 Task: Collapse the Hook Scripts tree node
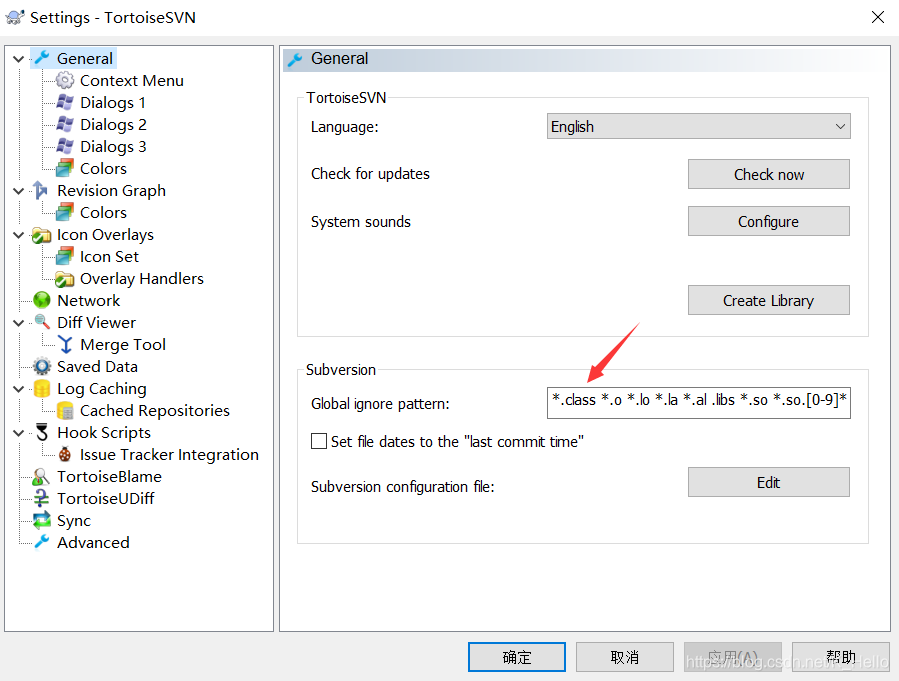click(18, 433)
